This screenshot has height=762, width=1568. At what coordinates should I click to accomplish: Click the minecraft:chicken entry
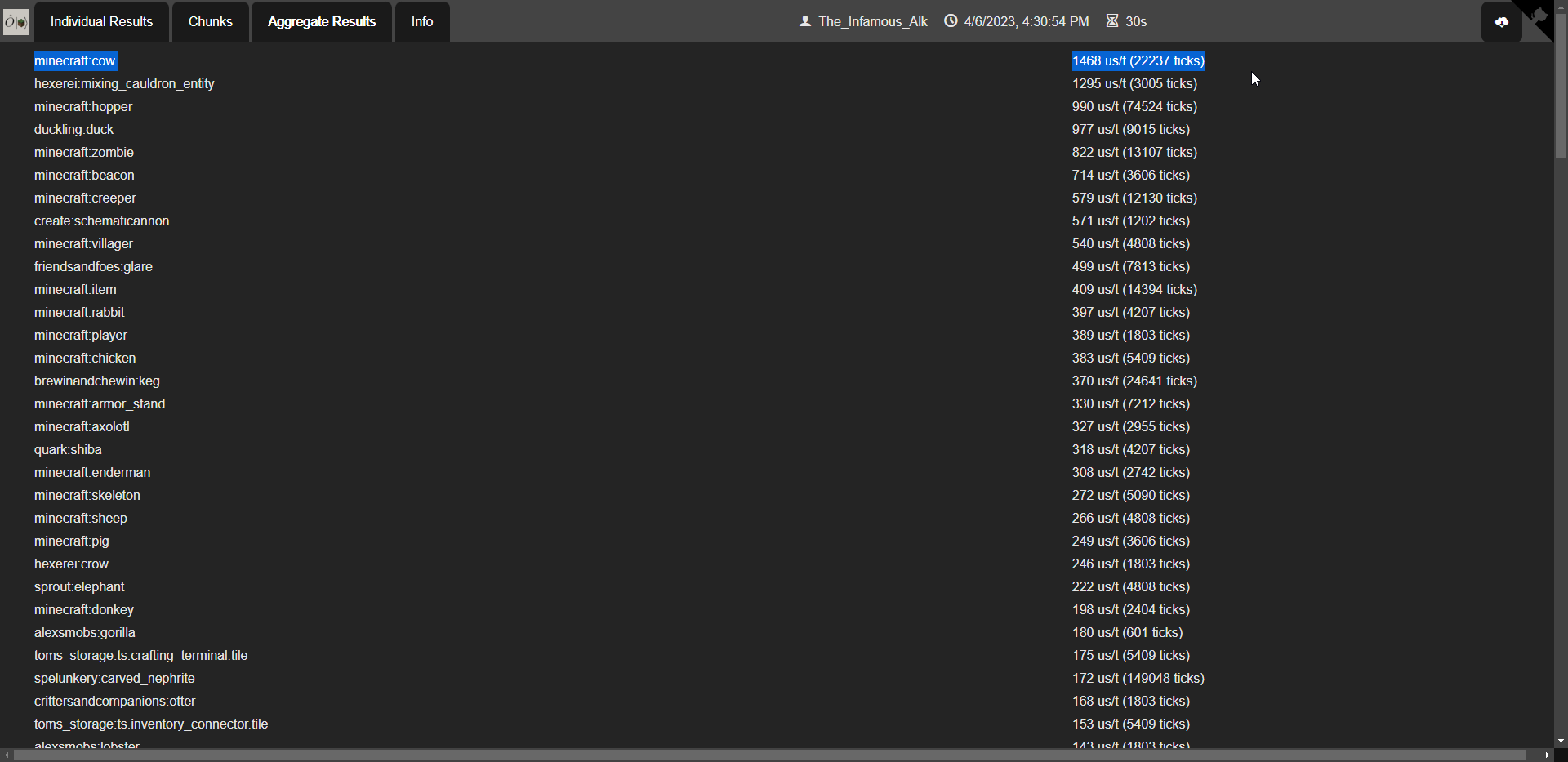[85, 359]
